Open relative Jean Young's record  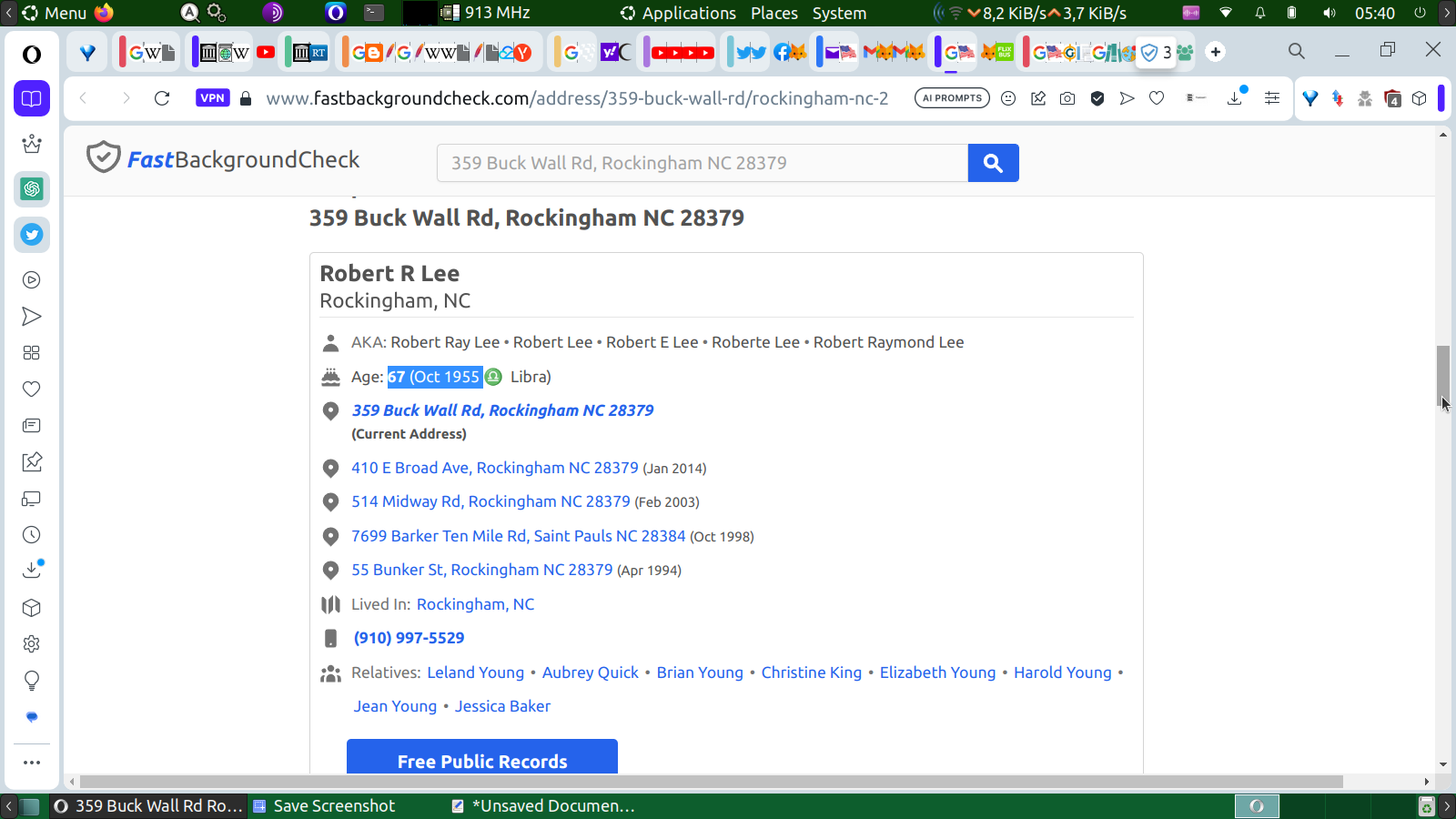coord(396,706)
